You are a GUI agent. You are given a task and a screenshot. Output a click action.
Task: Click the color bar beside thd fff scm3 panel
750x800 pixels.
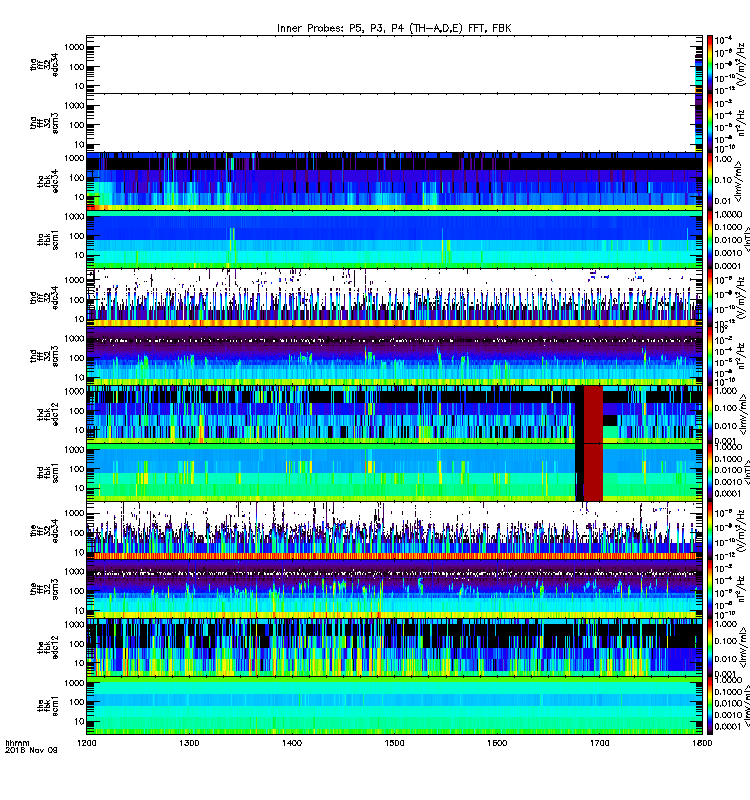(x=710, y=356)
